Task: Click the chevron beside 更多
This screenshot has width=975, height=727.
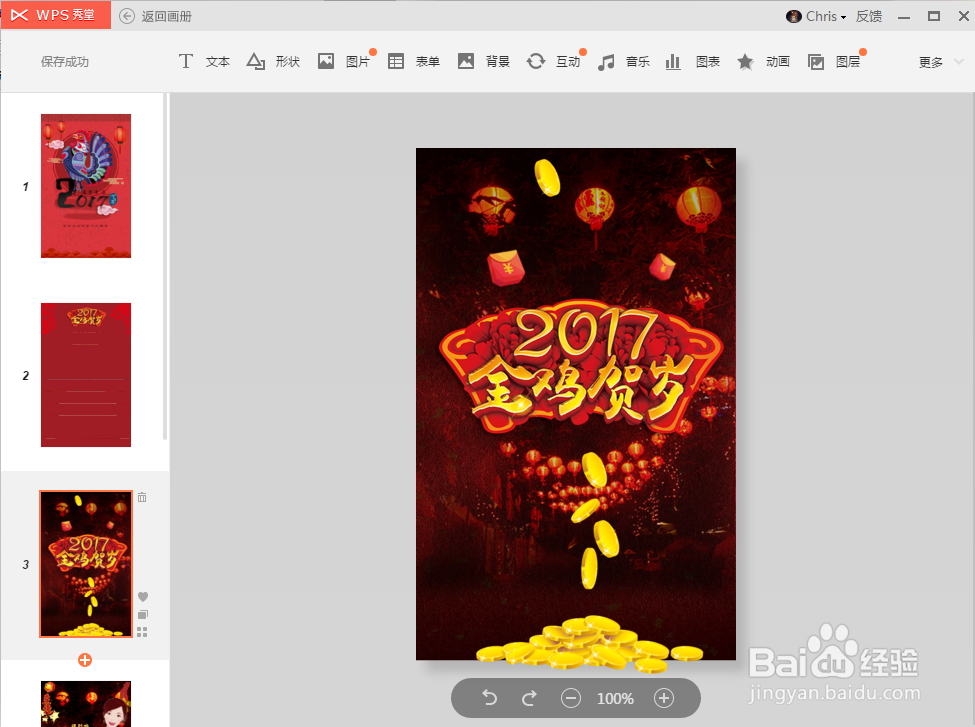Action: pyautogui.click(x=958, y=62)
